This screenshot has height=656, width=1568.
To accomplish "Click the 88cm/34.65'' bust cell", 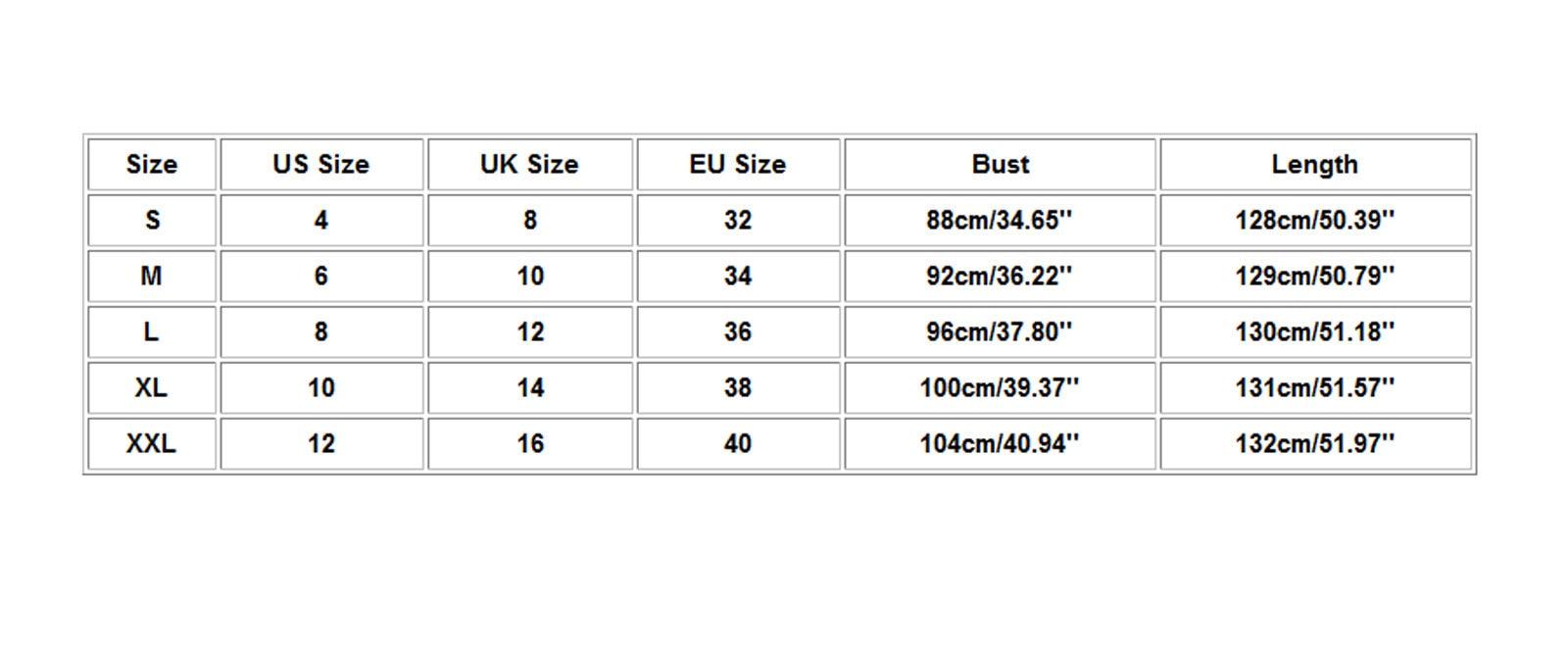I will point(1000,220).
